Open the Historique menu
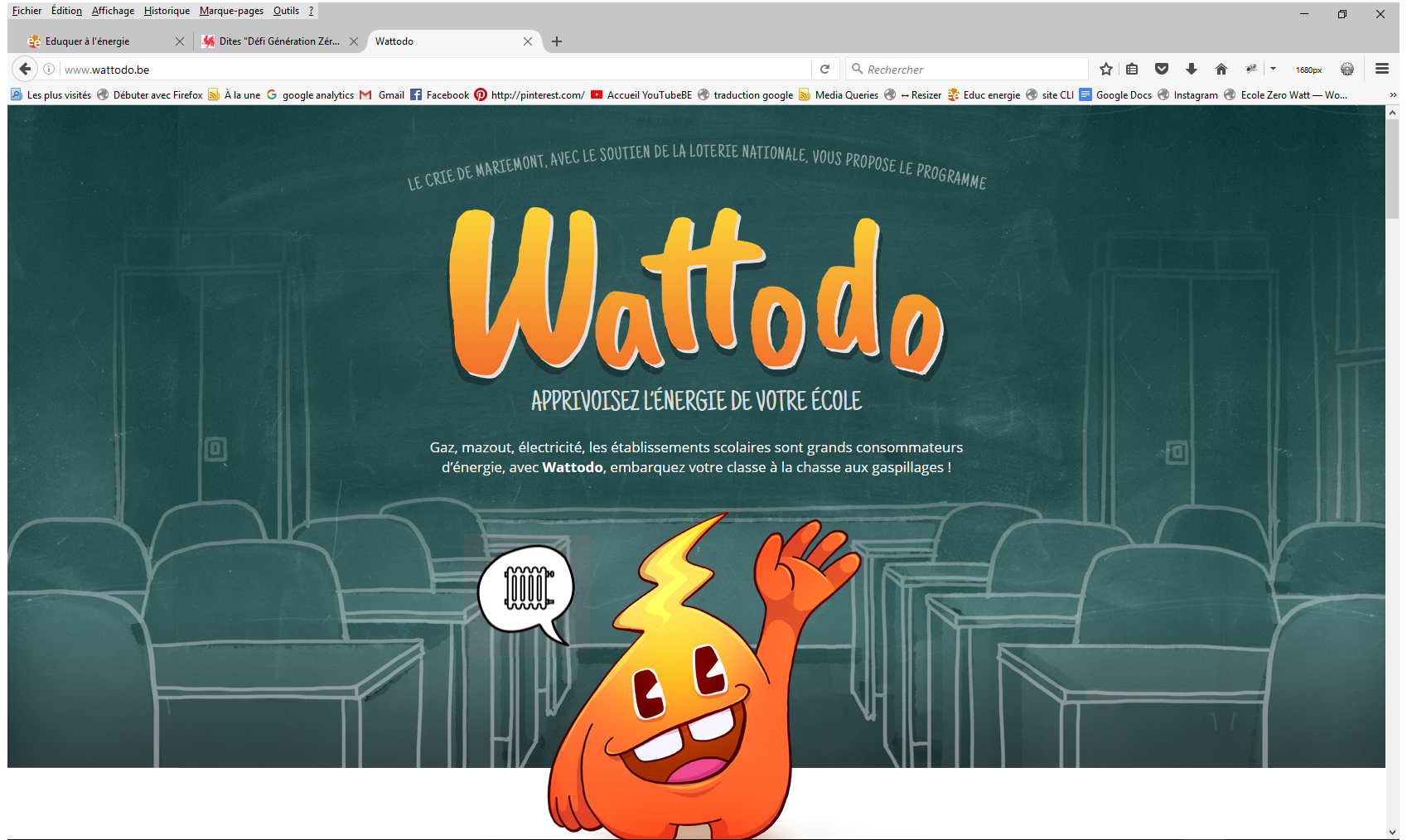The height and width of the screenshot is (840, 1407). pyautogui.click(x=167, y=11)
